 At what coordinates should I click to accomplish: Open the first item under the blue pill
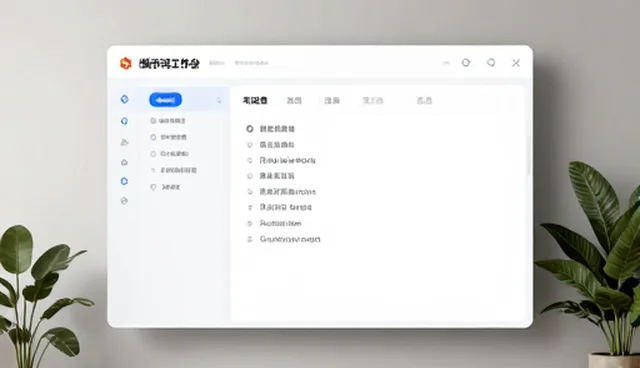coord(168,121)
